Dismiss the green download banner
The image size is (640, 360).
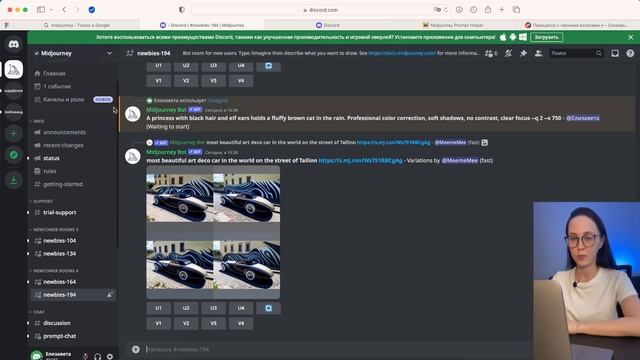click(631, 37)
